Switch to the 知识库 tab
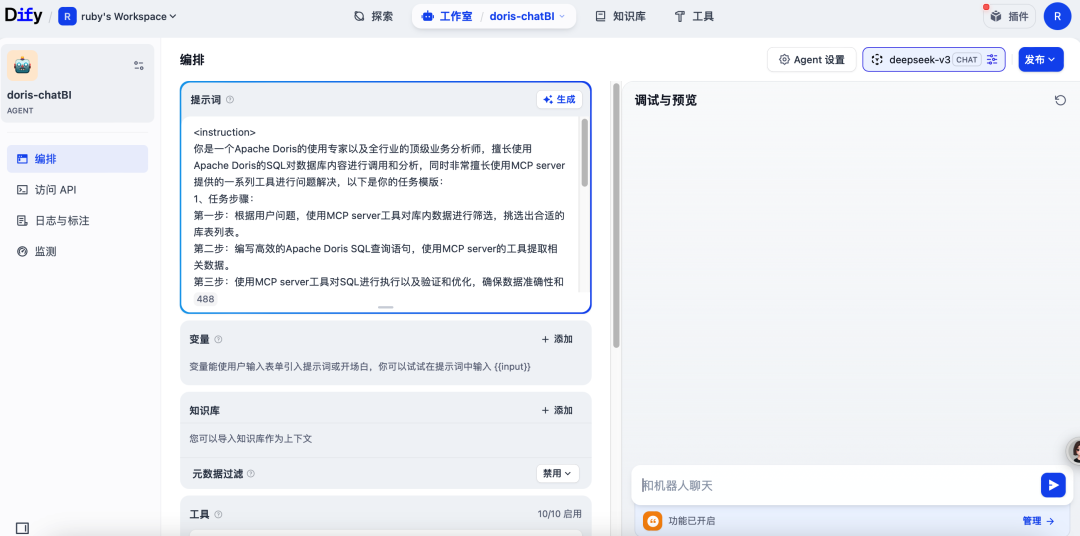The width and height of the screenshot is (1080, 536). tap(621, 17)
